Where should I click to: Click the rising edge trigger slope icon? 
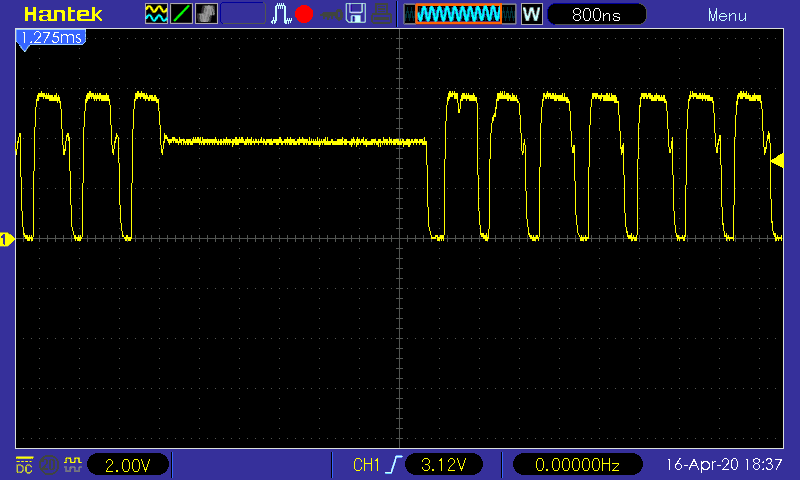pyautogui.click(x=393, y=465)
